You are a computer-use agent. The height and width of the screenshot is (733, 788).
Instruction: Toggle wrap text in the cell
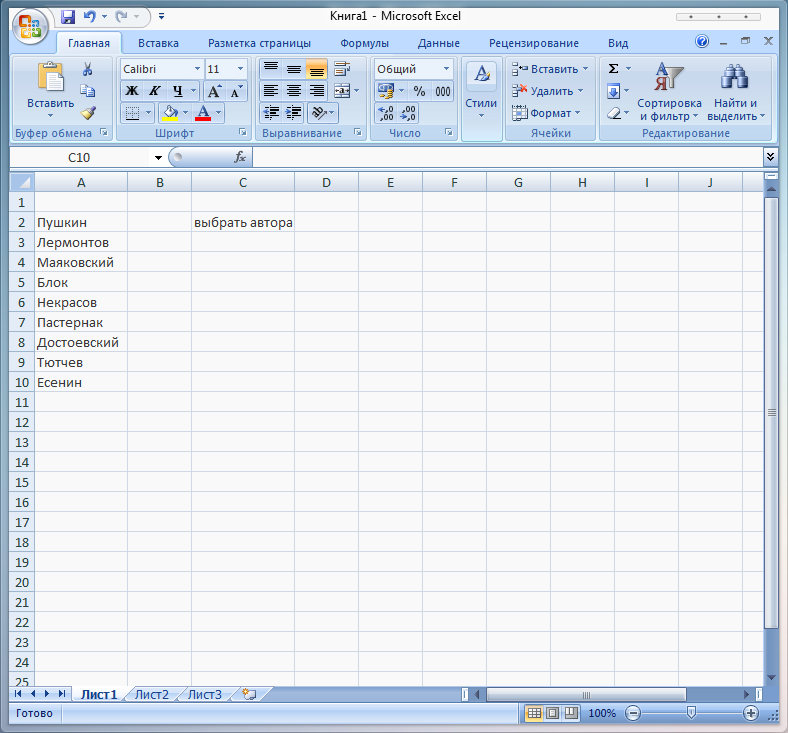342,69
